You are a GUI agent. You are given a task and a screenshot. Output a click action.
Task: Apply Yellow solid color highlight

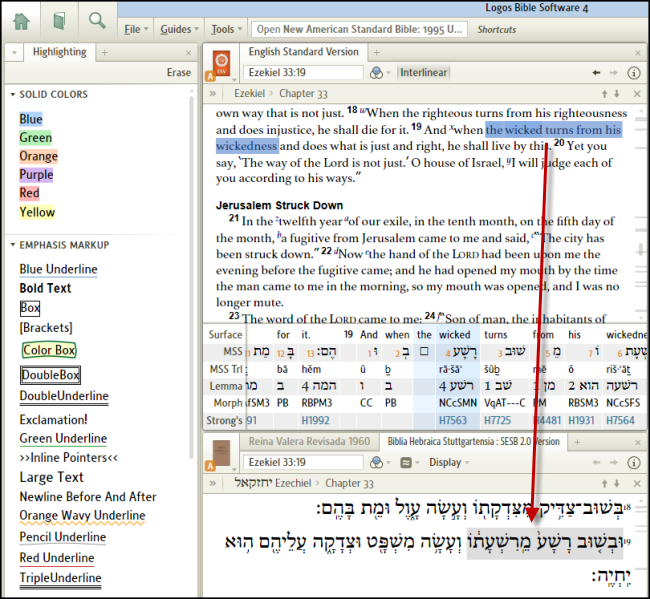pos(37,212)
